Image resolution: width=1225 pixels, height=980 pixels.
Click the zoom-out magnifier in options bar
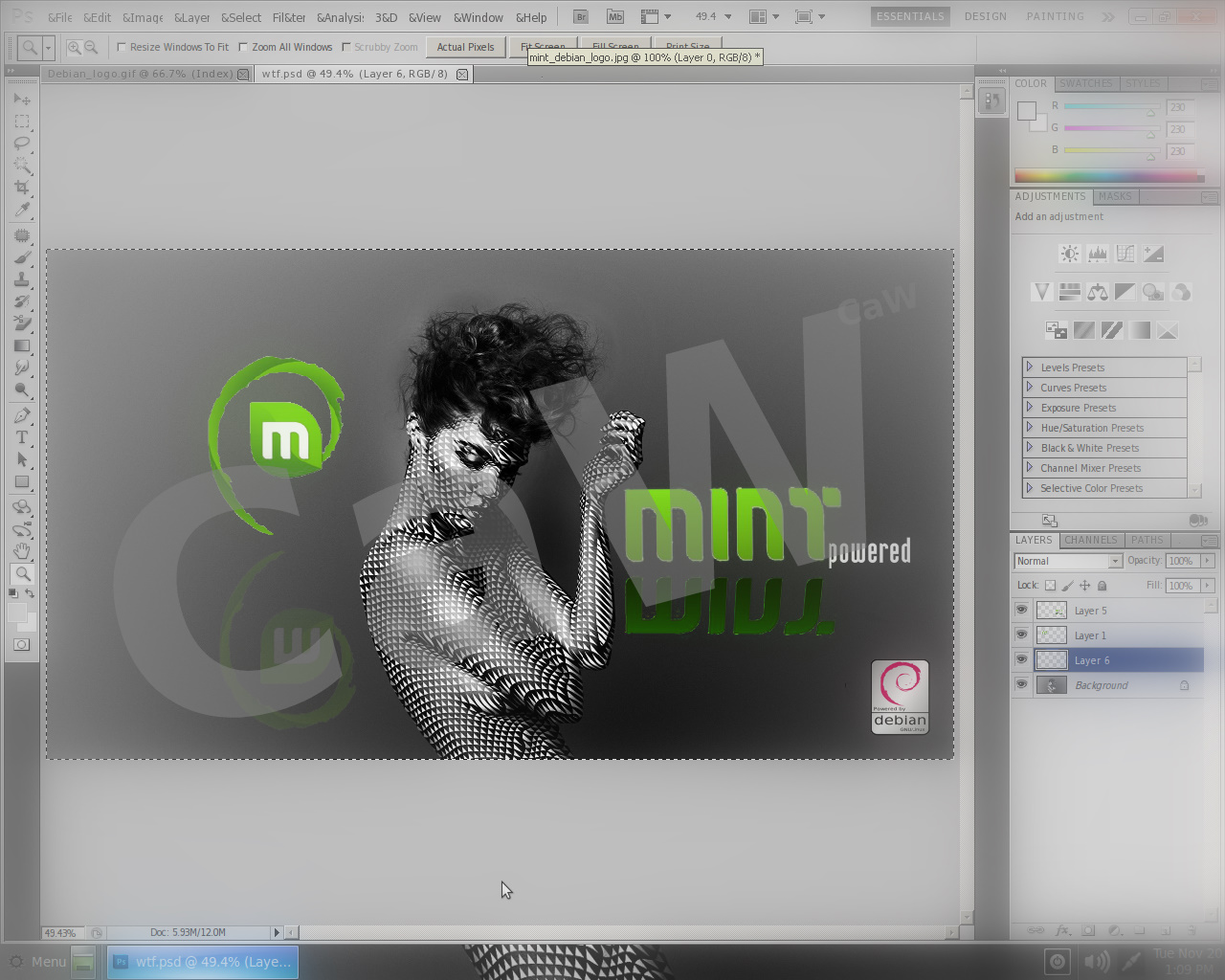tap(91, 47)
